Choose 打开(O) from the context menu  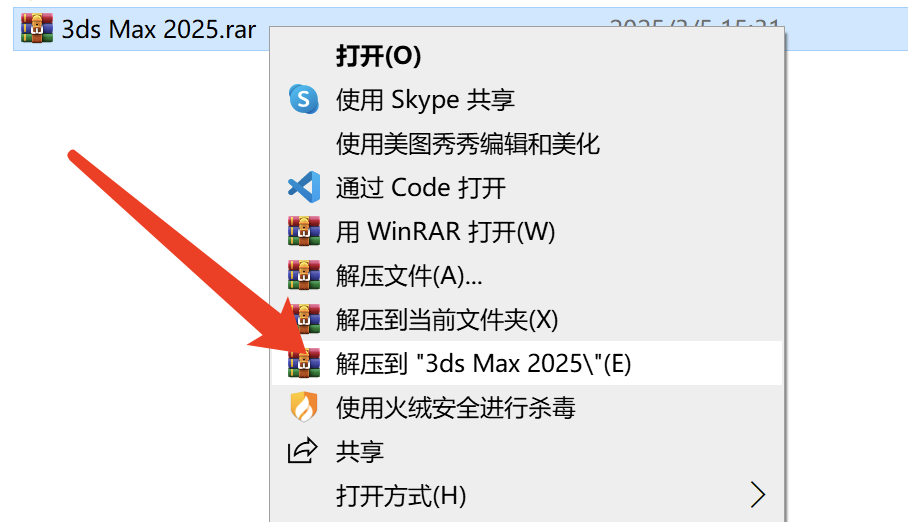point(379,56)
